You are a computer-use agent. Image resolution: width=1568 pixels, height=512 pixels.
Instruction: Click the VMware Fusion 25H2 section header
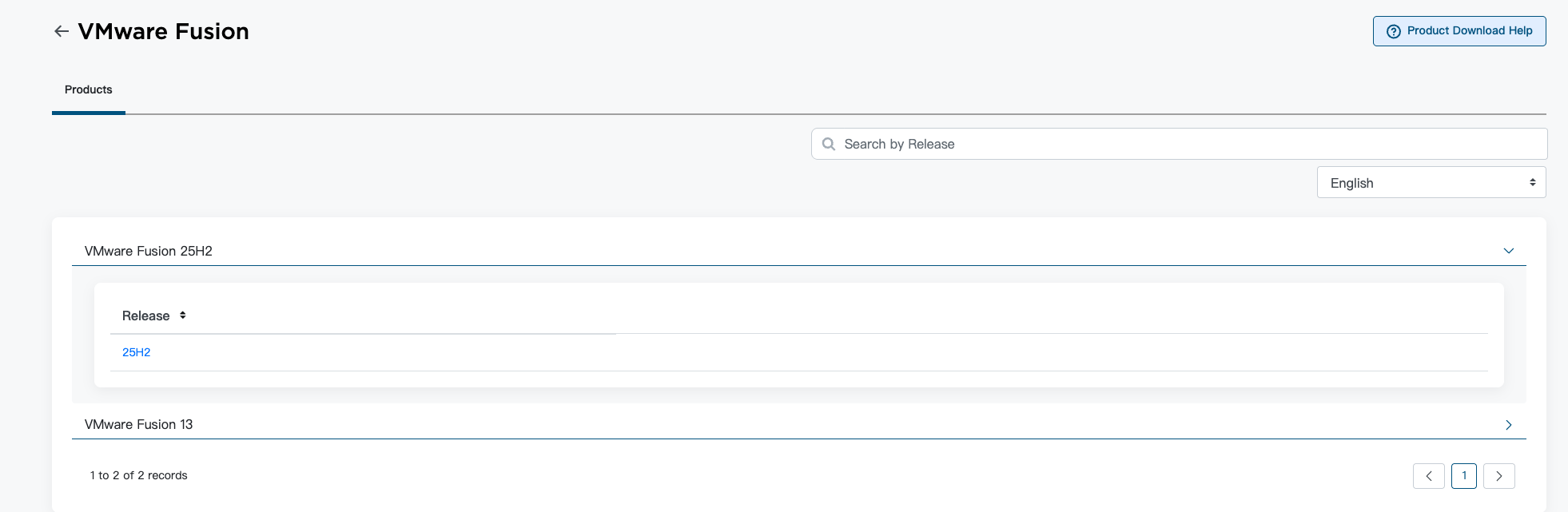[149, 251]
